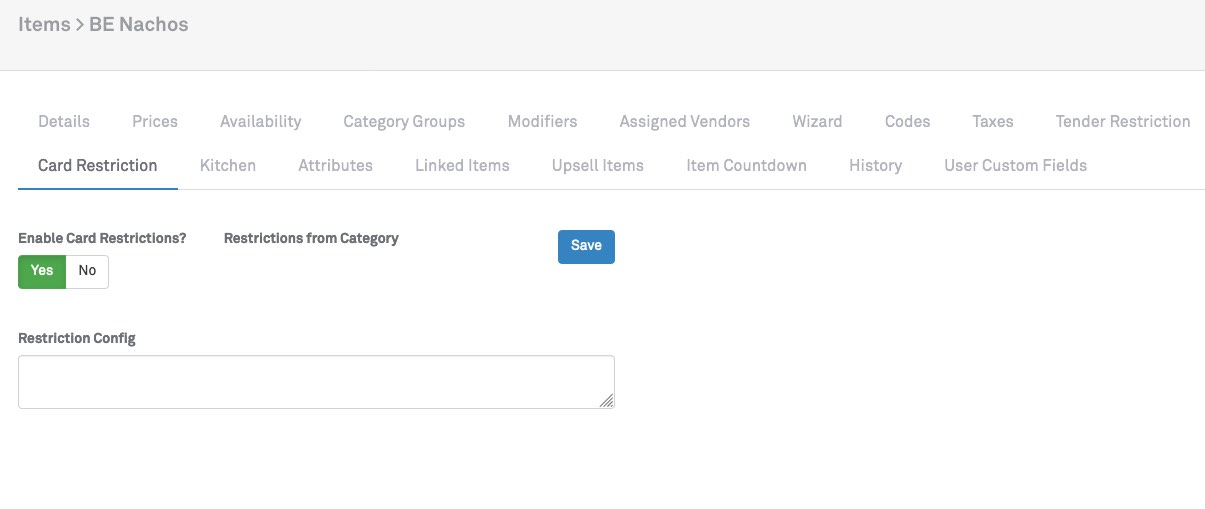Switch to the Prices tab

155,122
